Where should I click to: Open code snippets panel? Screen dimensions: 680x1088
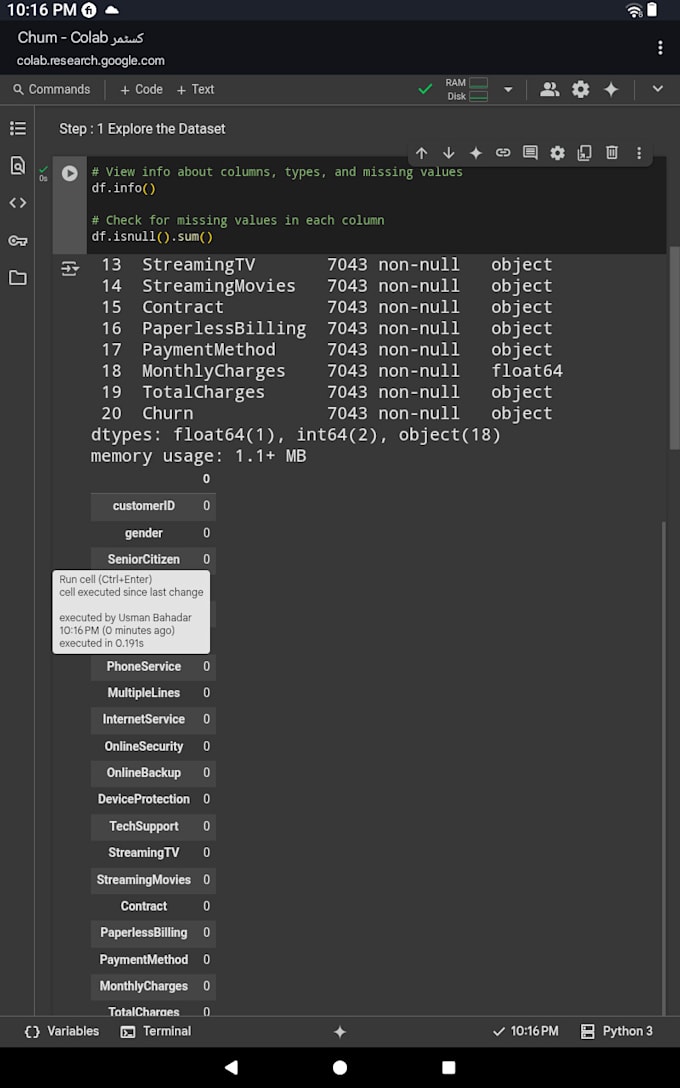(18, 203)
